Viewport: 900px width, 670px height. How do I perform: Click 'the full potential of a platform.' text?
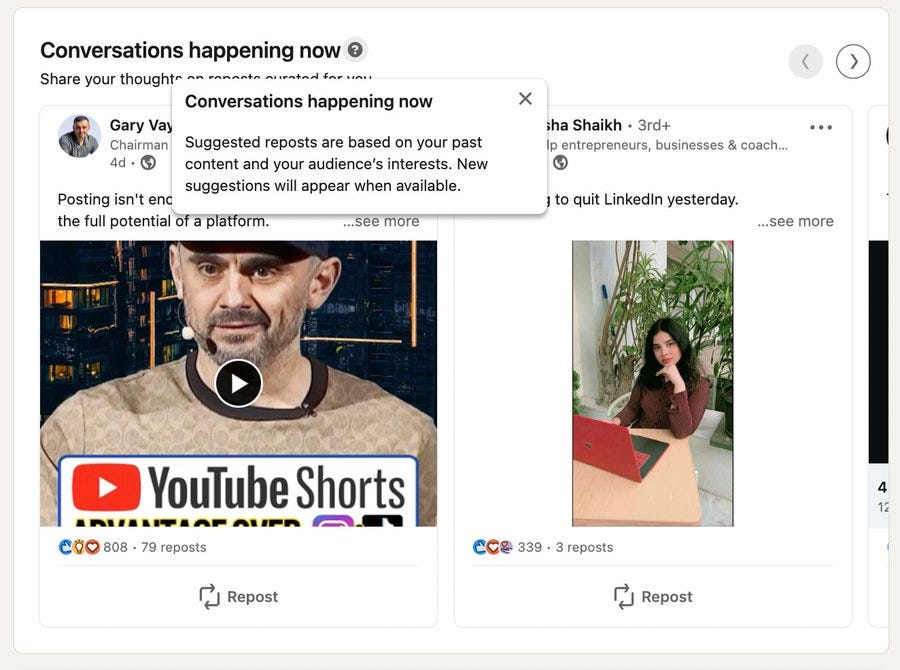click(163, 221)
